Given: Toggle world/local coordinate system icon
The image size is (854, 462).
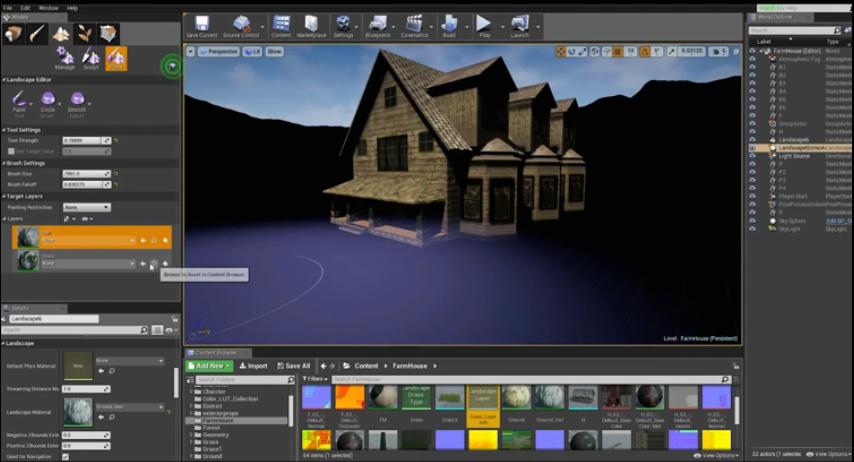Looking at the screenshot, I should (595, 52).
